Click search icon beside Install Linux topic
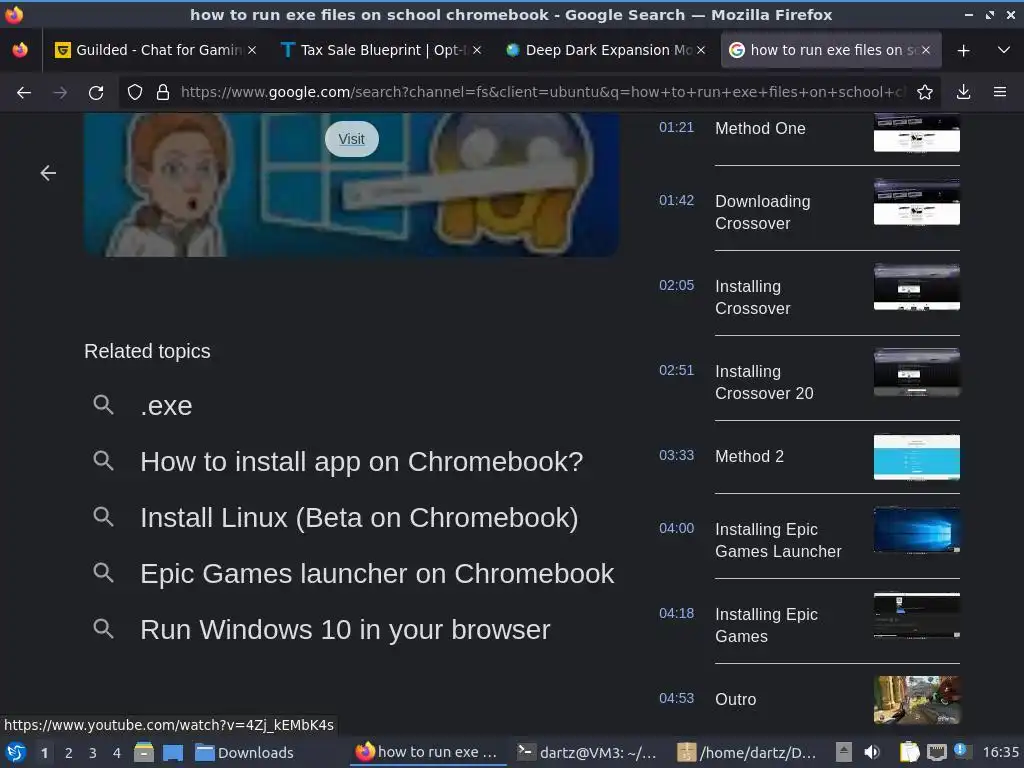 pyautogui.click(x=103, y=517)
